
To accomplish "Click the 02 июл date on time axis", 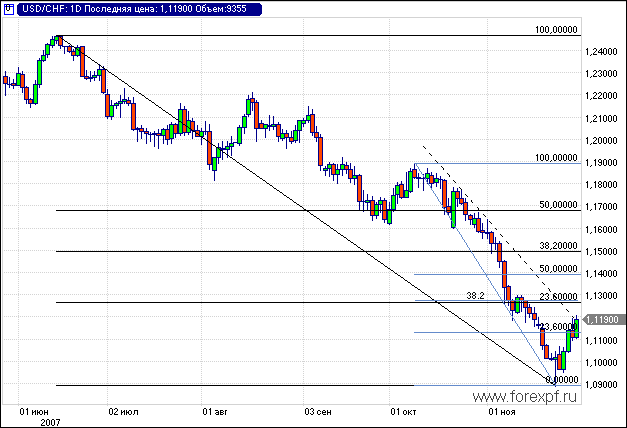I will pyautogui.click(x=124, y=411).
